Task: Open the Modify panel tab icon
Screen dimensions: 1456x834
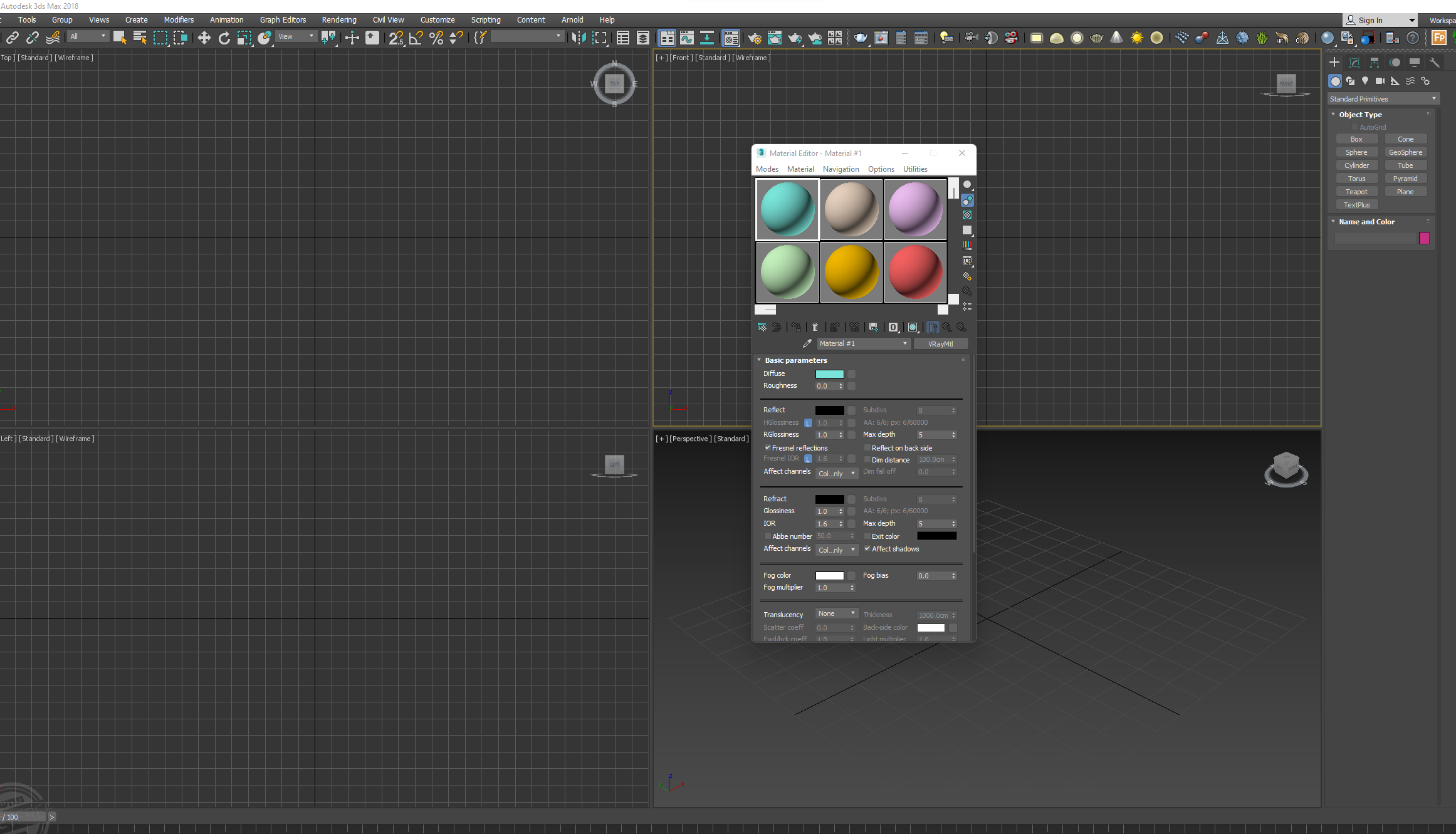Action: click(1354, 62)
